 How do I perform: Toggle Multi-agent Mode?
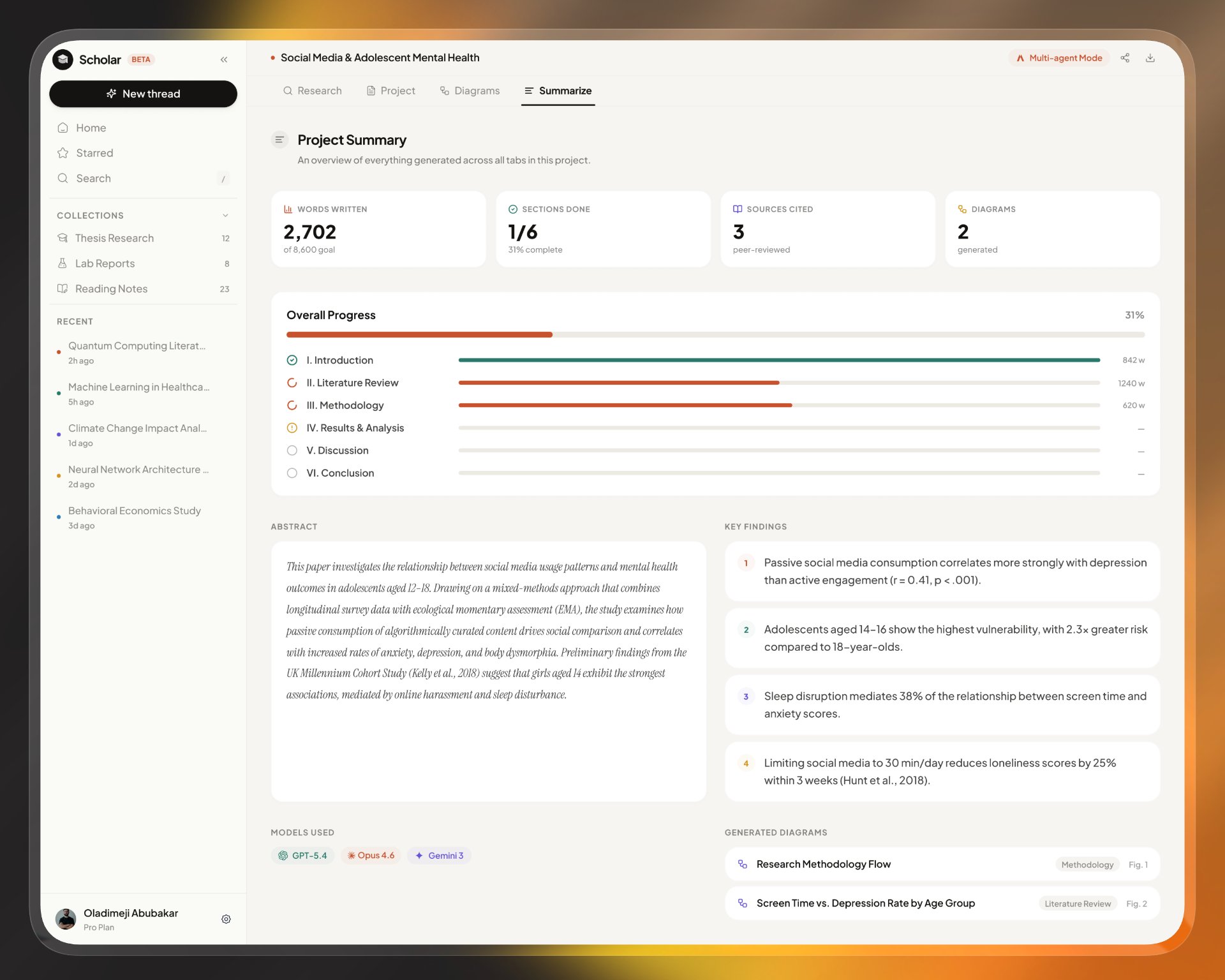[1059, 58]
